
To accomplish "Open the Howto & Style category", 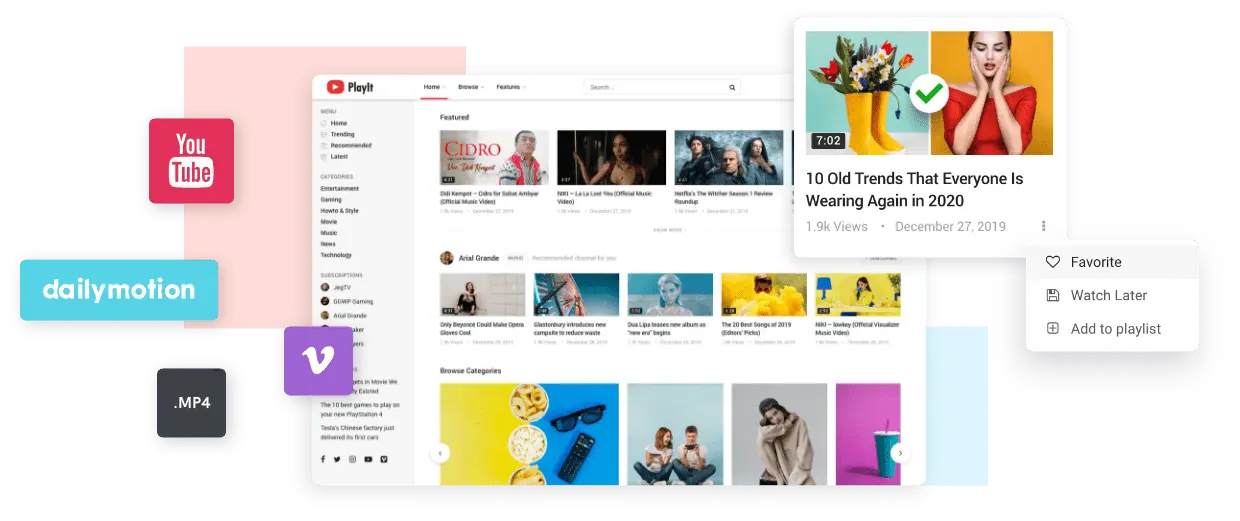I will 339,211.
